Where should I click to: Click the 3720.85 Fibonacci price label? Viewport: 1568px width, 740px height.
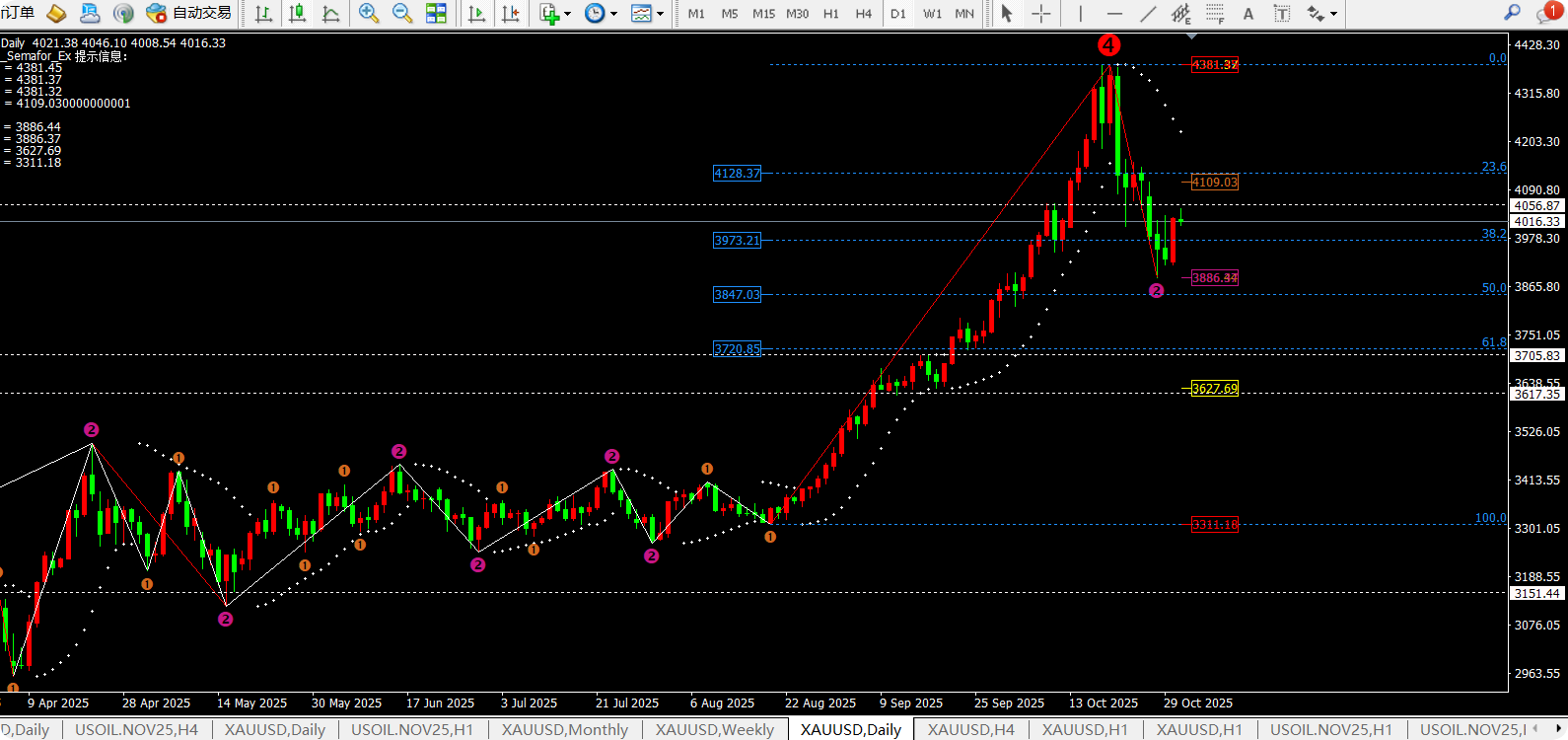tap(738, 349)
